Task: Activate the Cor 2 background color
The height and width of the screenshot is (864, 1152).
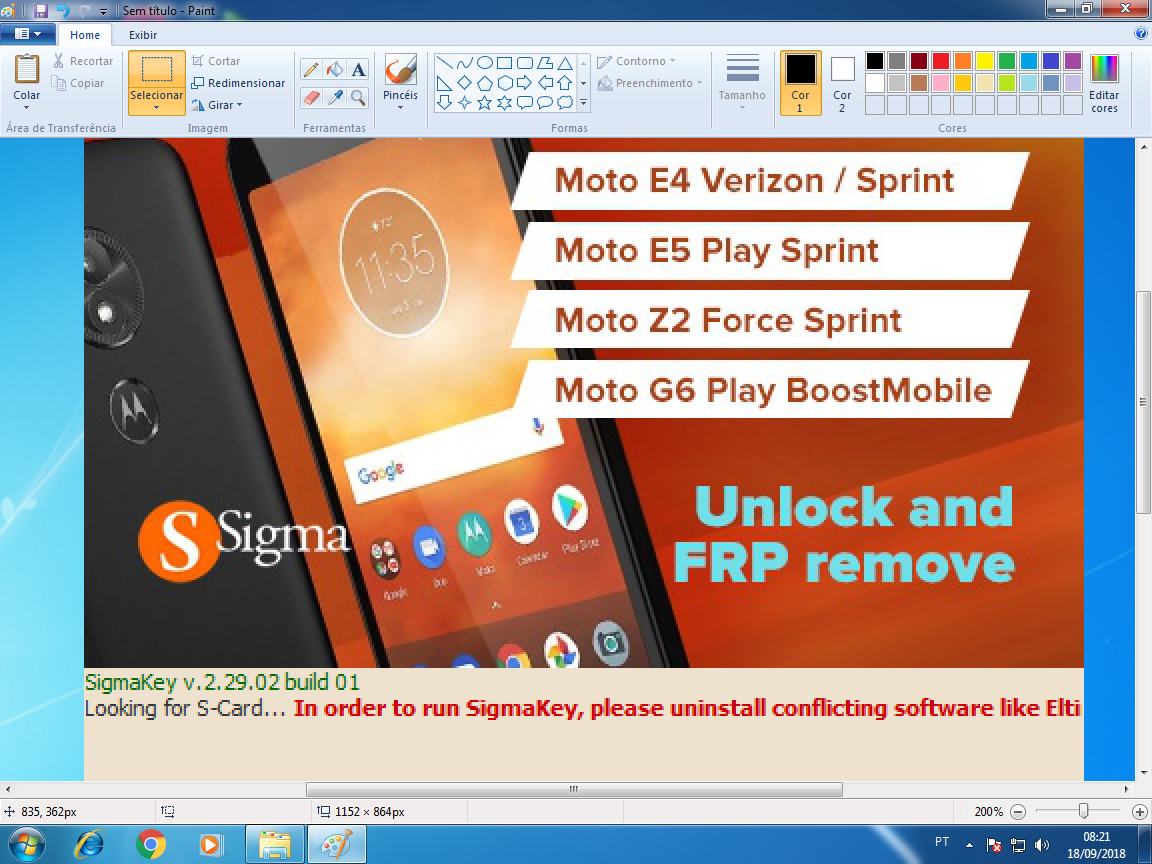Action: point(842,83)
